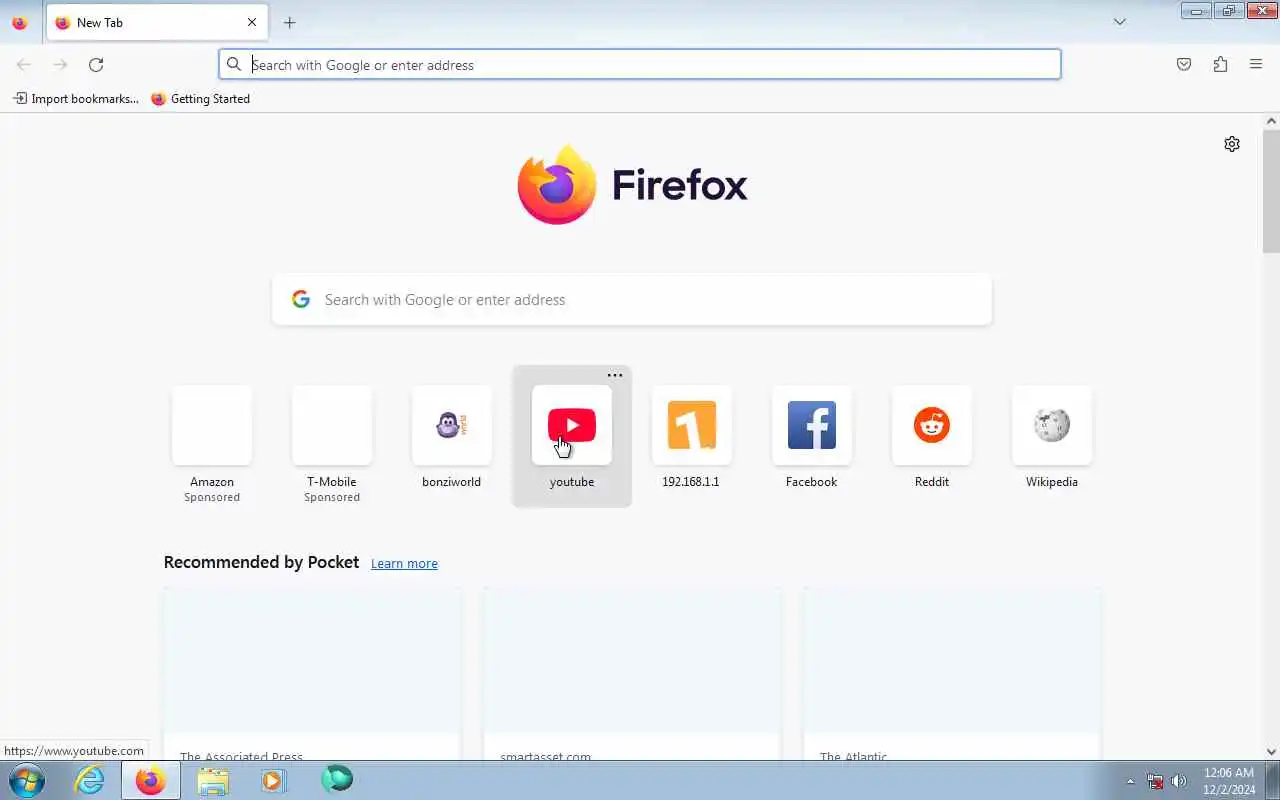Screen dimensions: 1280x800
Task: Open the smartasset.com story card
Action: coord(632,674)
